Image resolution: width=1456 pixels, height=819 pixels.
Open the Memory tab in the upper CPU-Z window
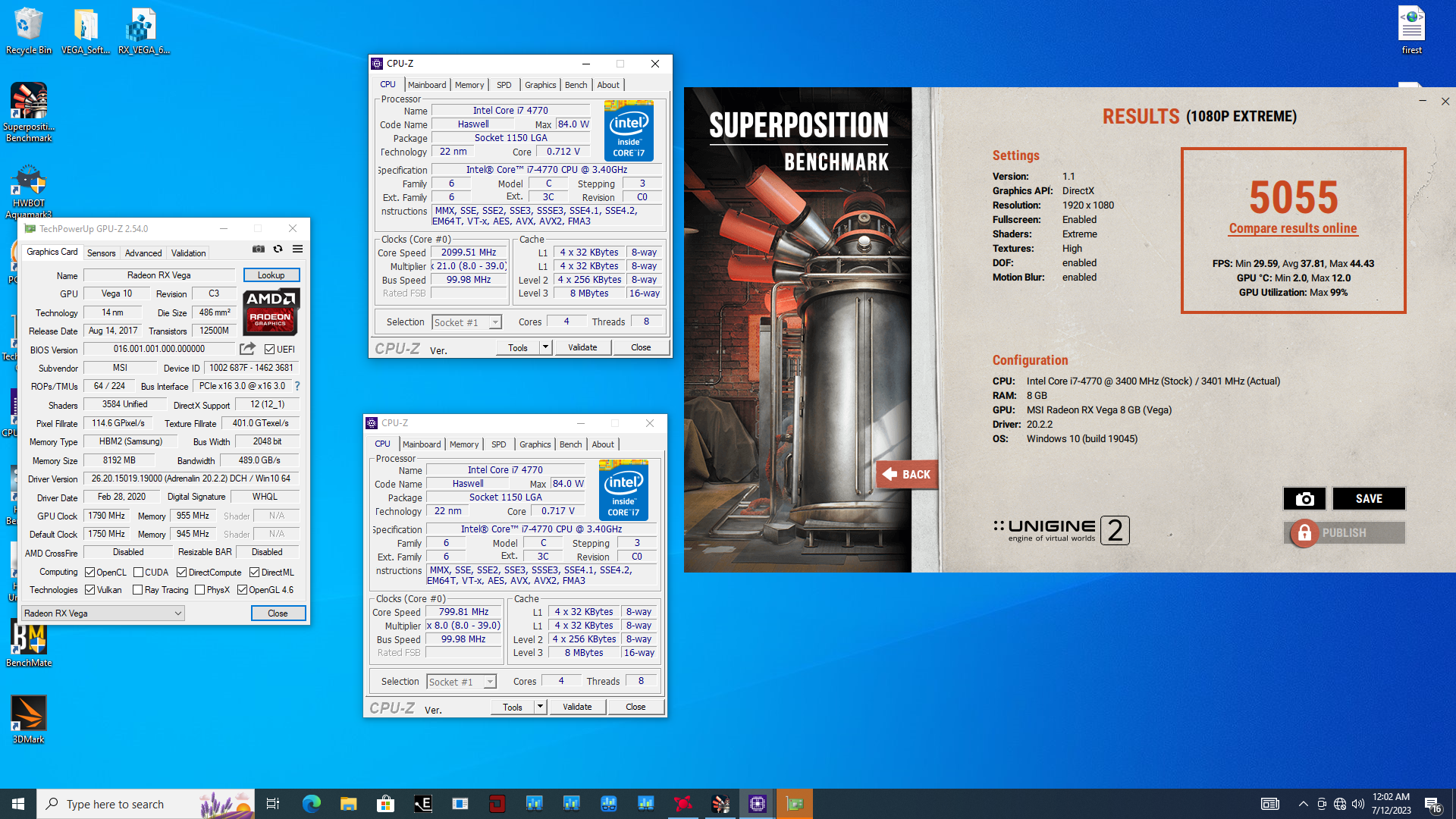(x=469, y=85)
